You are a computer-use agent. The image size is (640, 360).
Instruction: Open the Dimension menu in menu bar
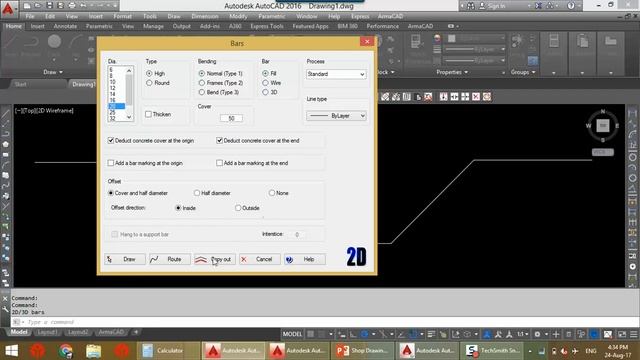click(x=205, y=16)
